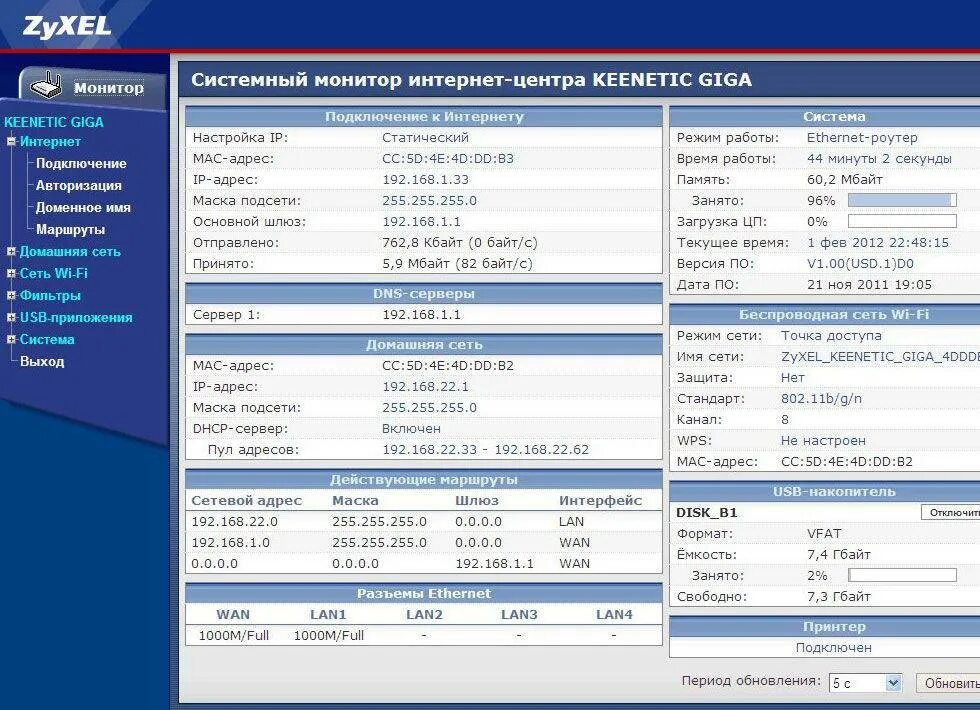Open the Авторизация menu item

(79, 186)
